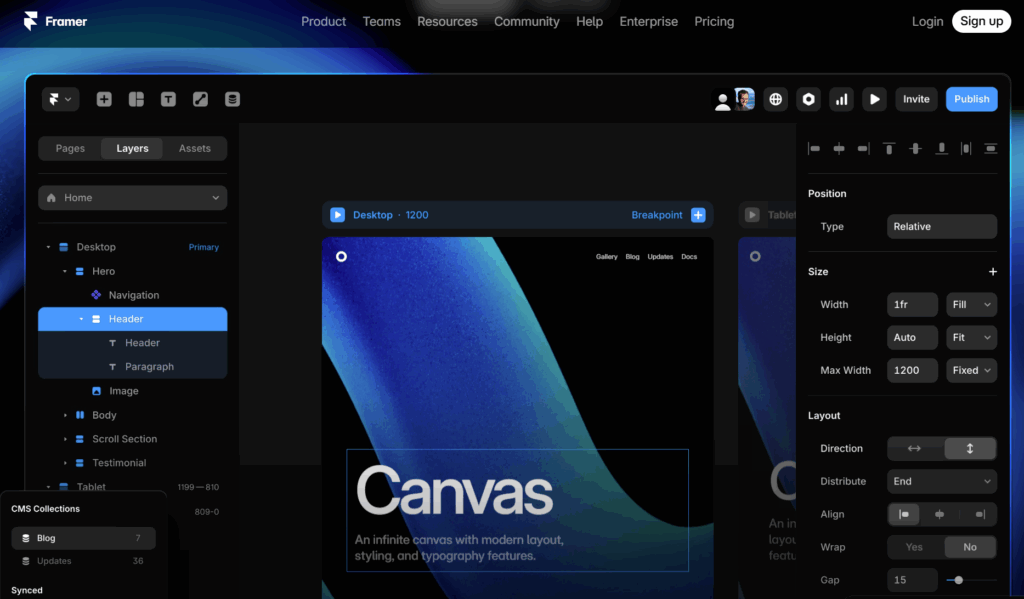Set layout direction to vertical
The image size is (1024, 599).
point(970,449)
